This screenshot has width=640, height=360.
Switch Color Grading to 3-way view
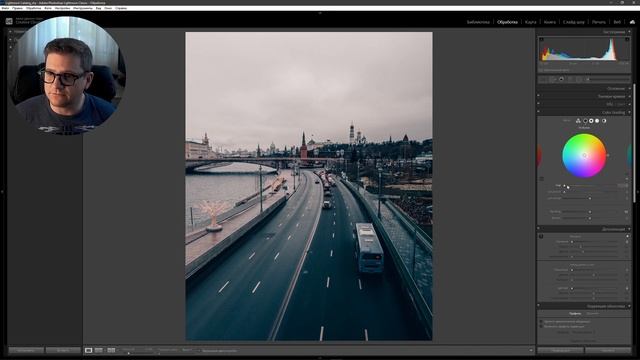coord(578,121)
